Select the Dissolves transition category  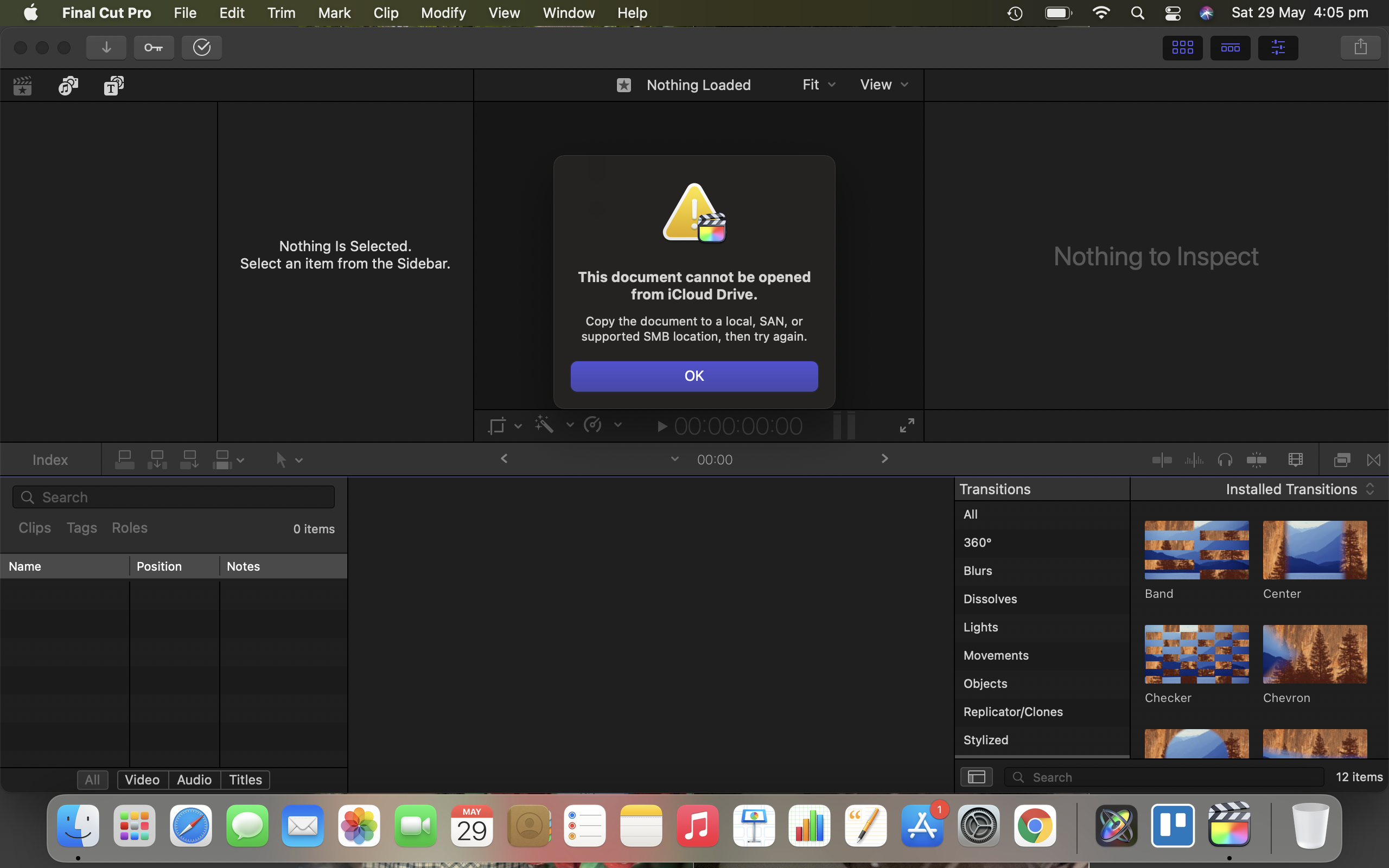click(x=990, y=599)
